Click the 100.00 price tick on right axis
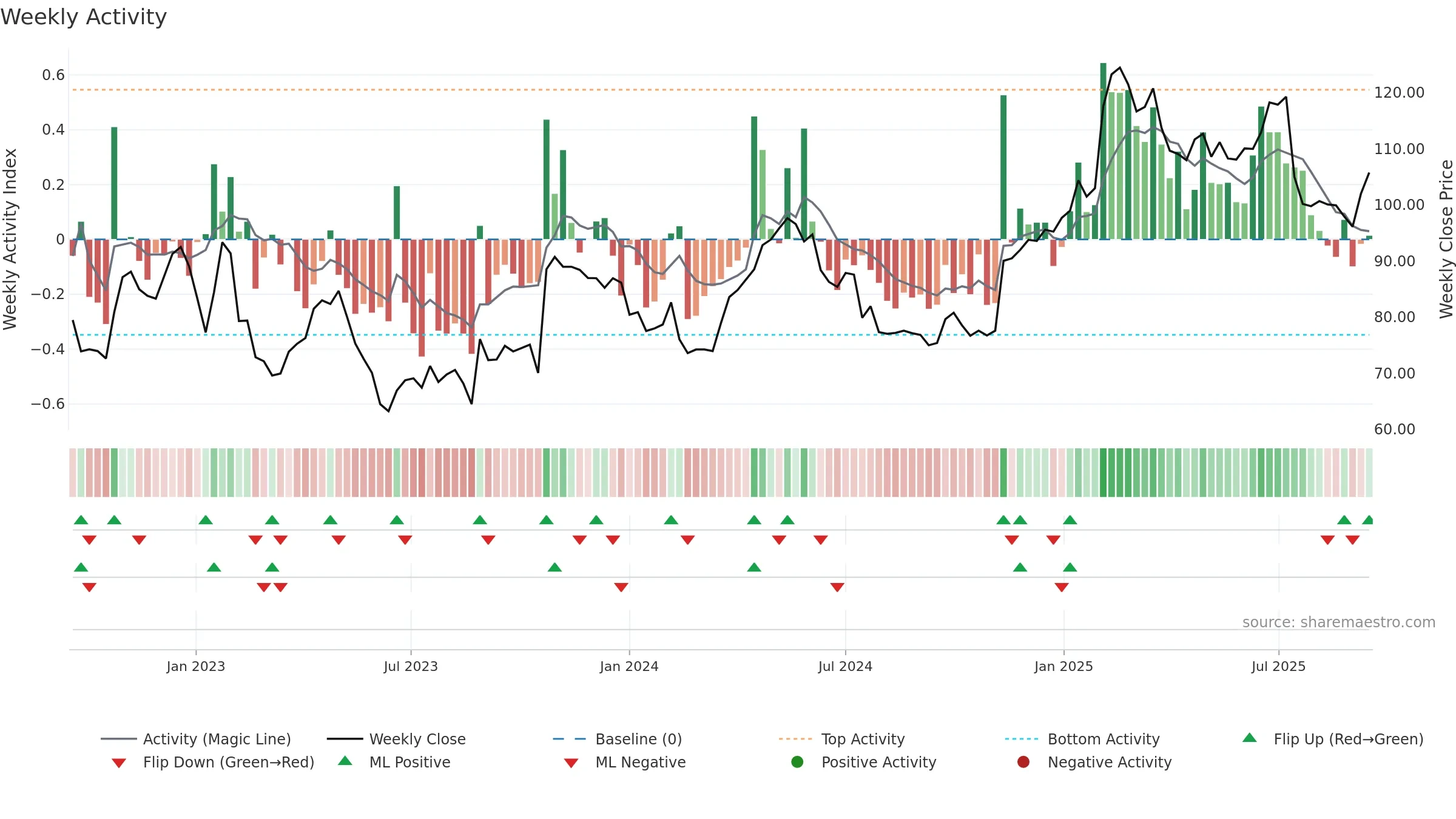The image size is (1456, 819). click(x=1399, y=204)
